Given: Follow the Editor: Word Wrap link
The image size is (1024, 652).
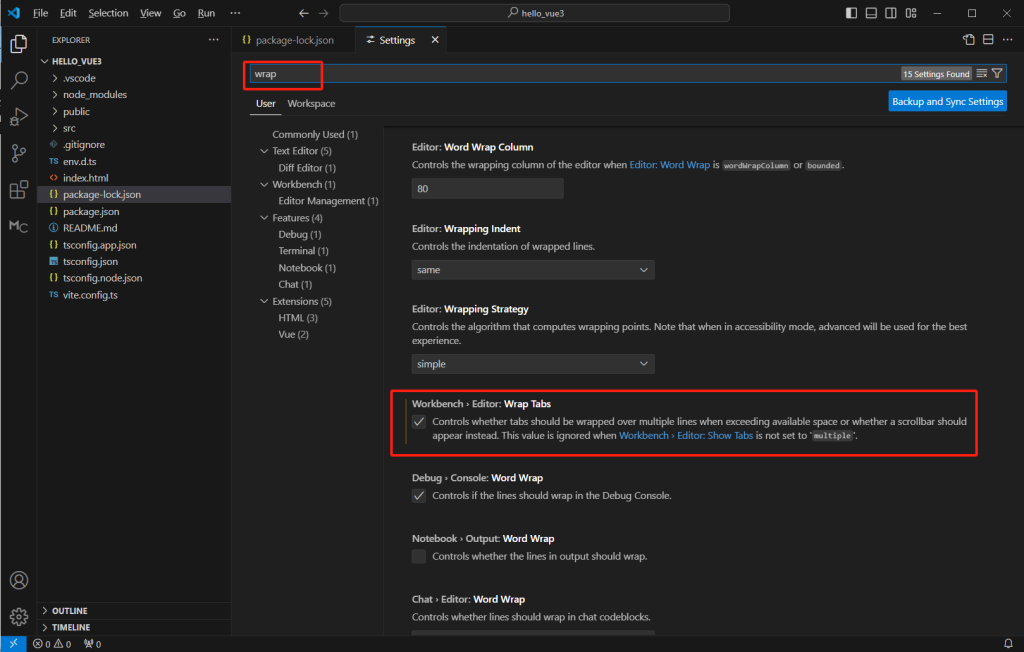Looking at the screenshot, I should tap(669, 165).
